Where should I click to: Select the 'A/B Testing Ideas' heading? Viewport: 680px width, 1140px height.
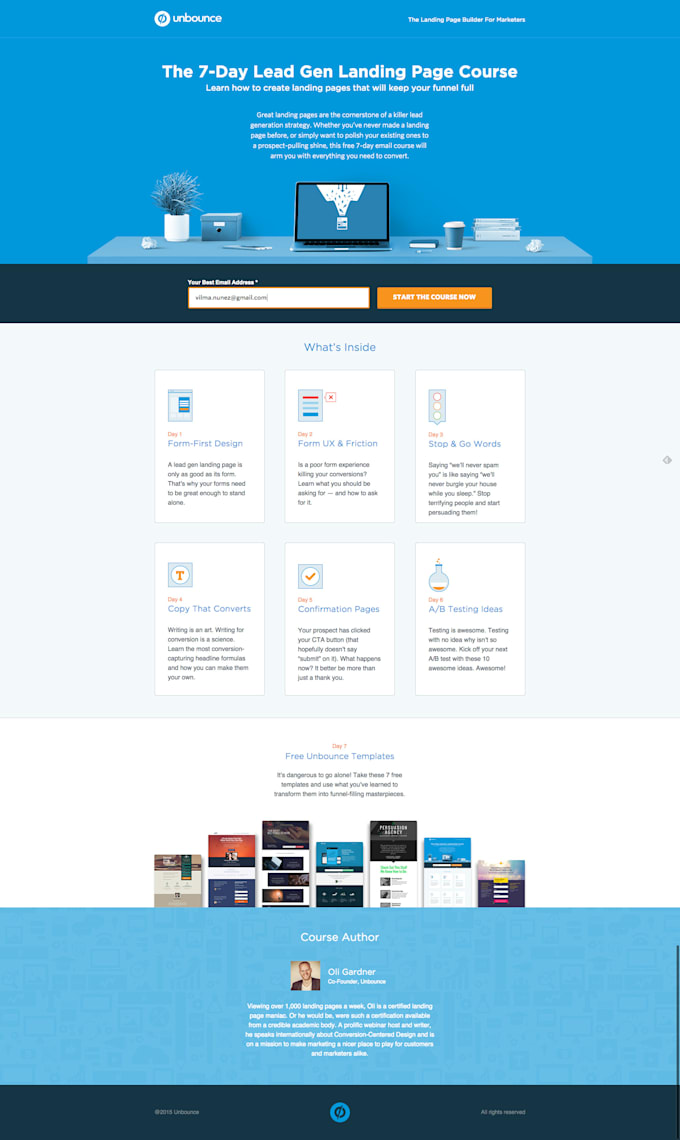(465, 609)
